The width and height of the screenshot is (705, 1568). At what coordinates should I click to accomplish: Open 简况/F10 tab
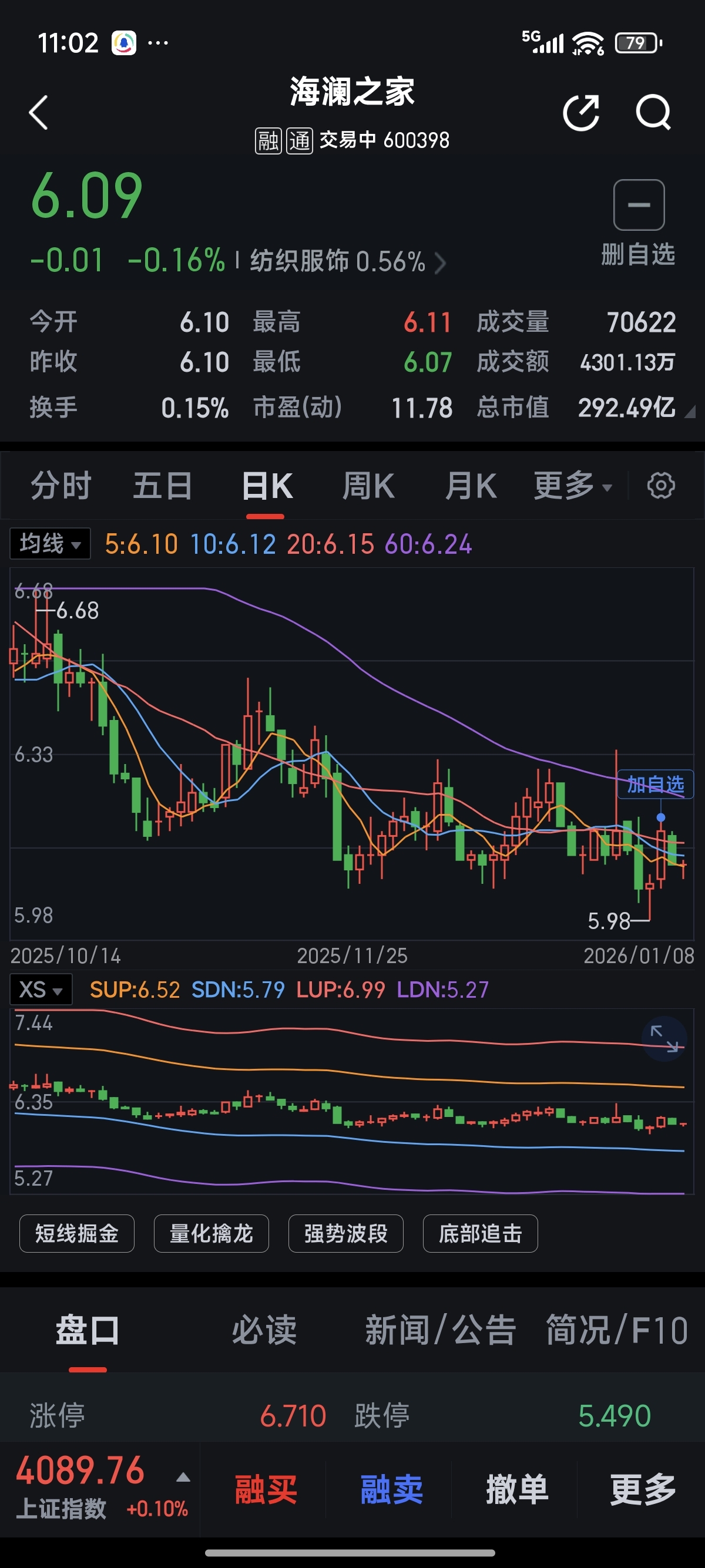pos(617,1330)
